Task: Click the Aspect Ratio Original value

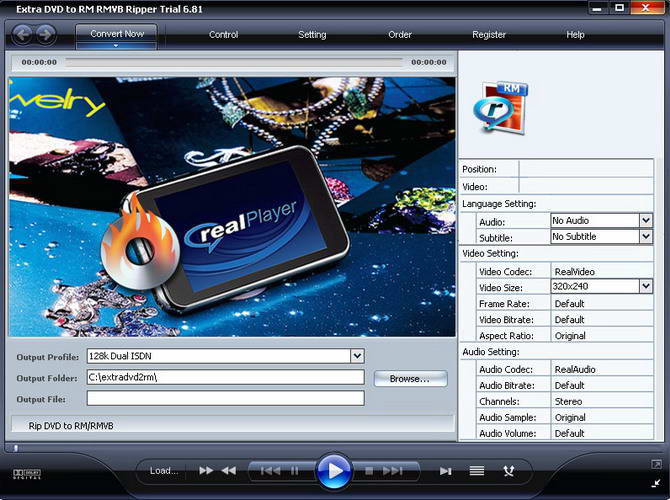Action: coord(570,336)
